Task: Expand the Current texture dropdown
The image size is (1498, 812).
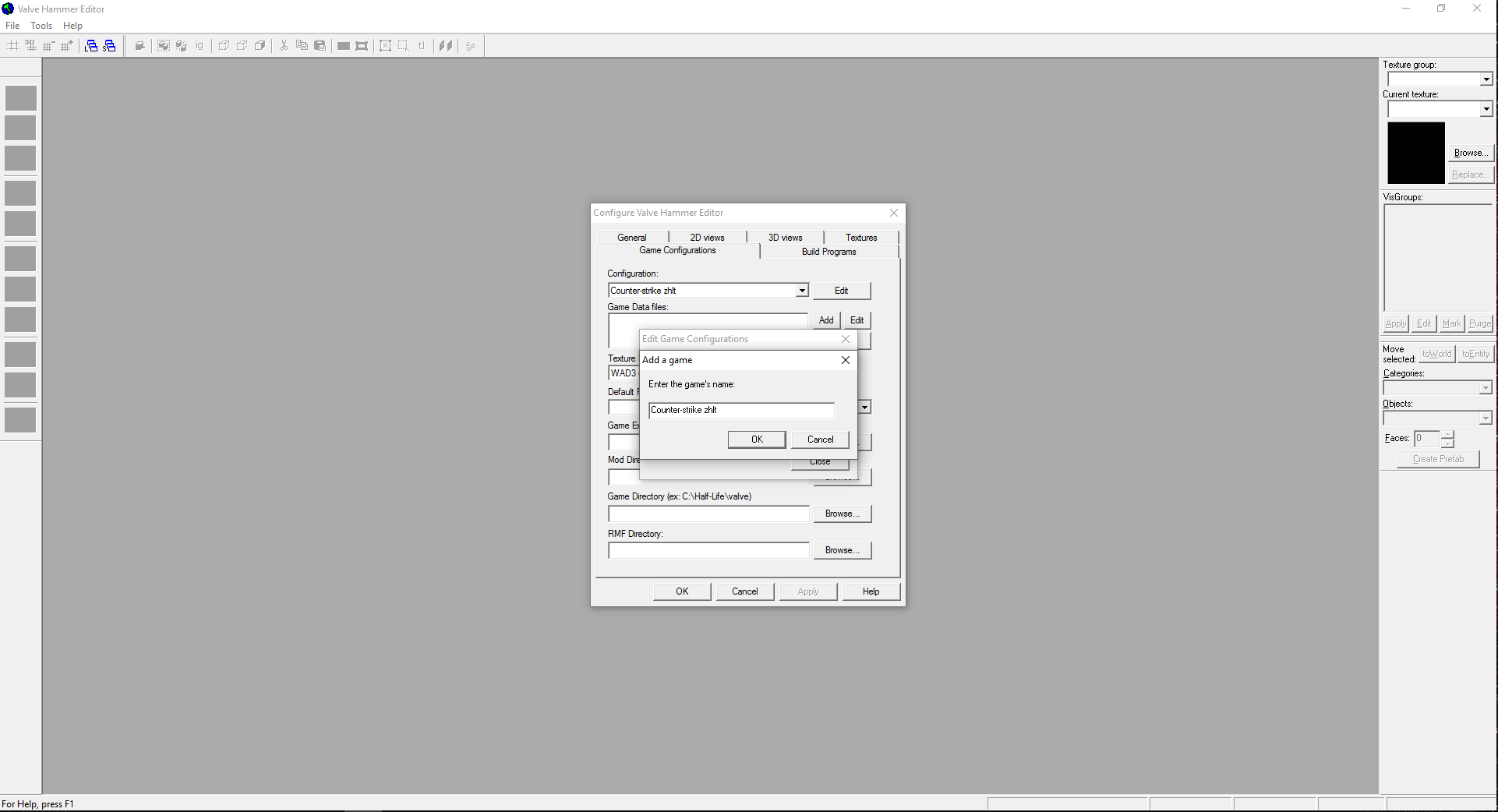Action: pos(1486,109)
